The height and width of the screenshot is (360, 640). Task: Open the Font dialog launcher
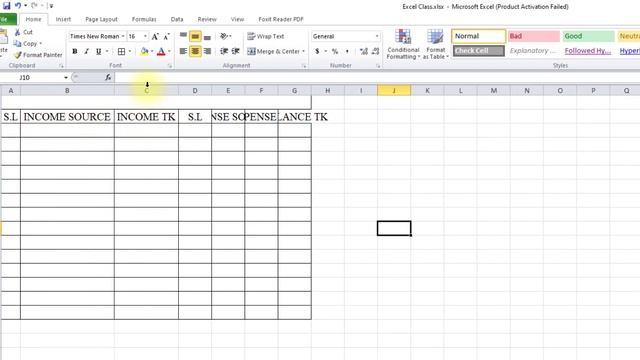coord(169,66)
